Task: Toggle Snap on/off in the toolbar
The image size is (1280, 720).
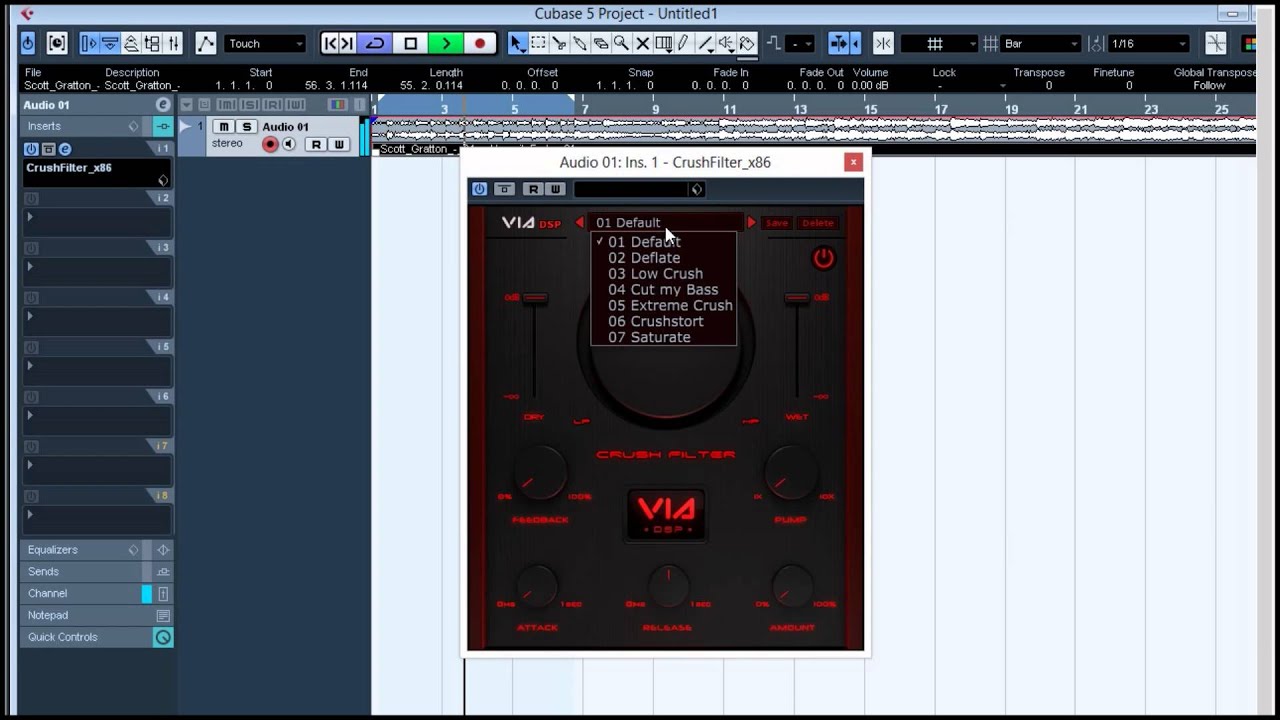Action: (883, 44)
